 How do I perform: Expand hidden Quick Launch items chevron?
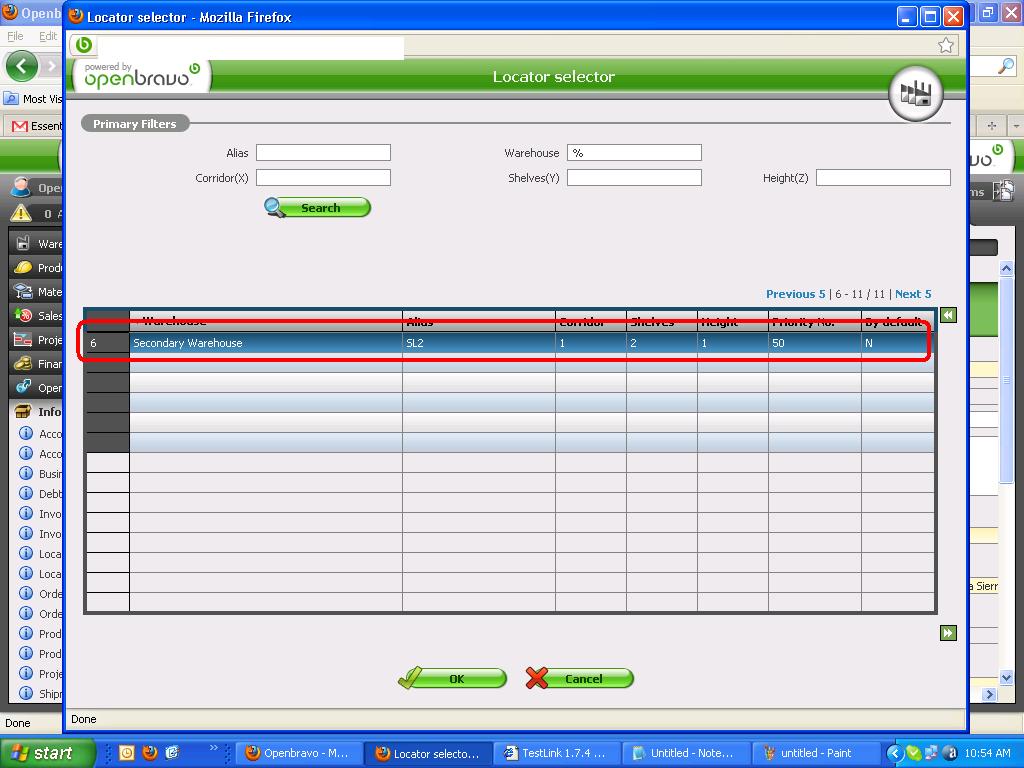214,748
